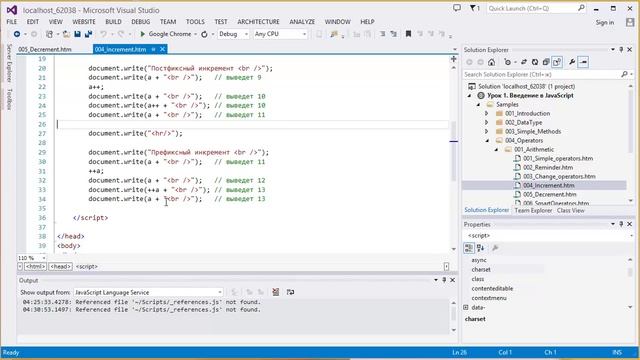This screenshot has height=360, width=640.
Task: Expand the 003_Simple_Methods folder
Action: (487, 131)
